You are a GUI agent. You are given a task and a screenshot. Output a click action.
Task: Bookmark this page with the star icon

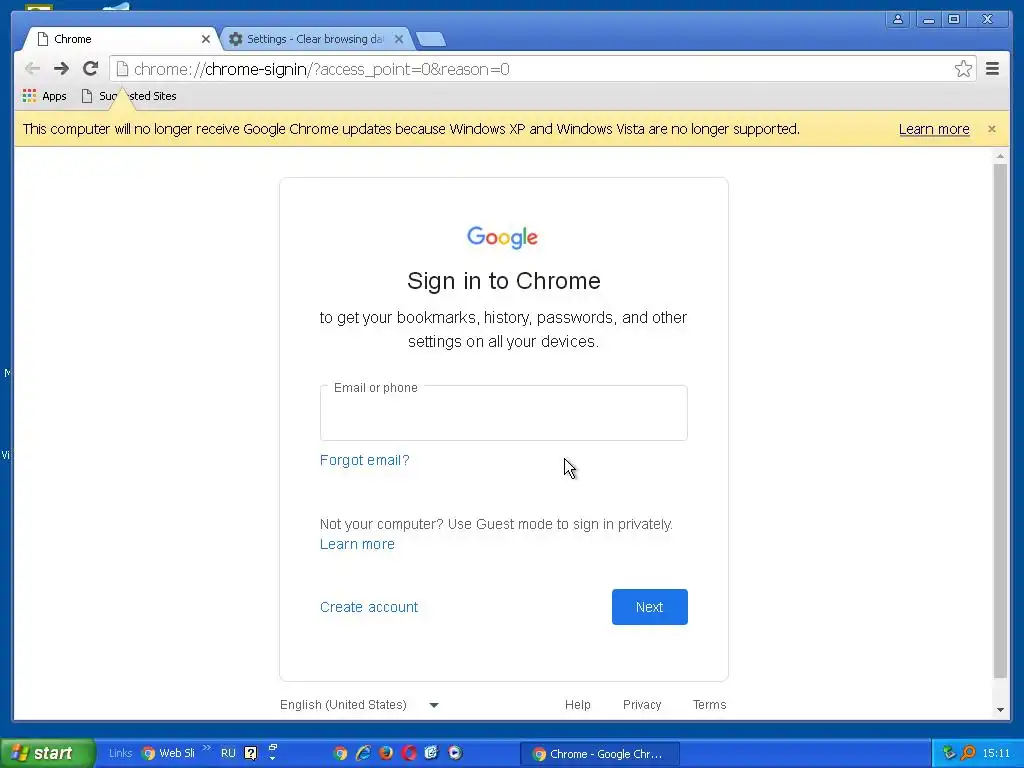click(963, 69)
